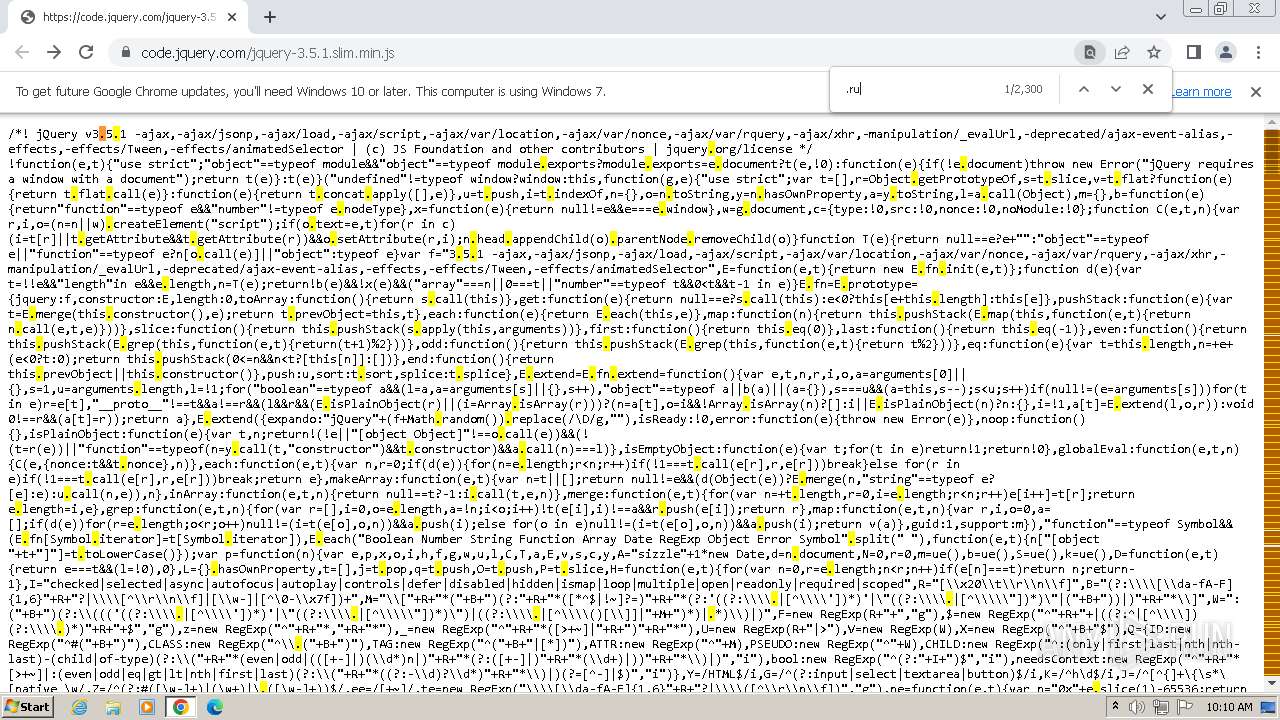Open Microsoft Edge from the taskbar
The width and height of the screenshot is (1280, 720).
(215, 707)
